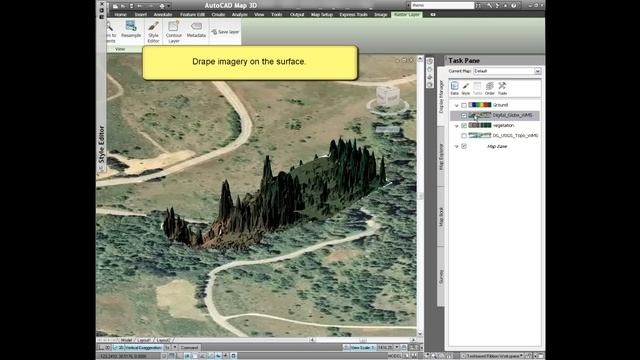Open the Image ribbon tab
Viewport: 640px width, 360px height.
click(x=381, y=15)
